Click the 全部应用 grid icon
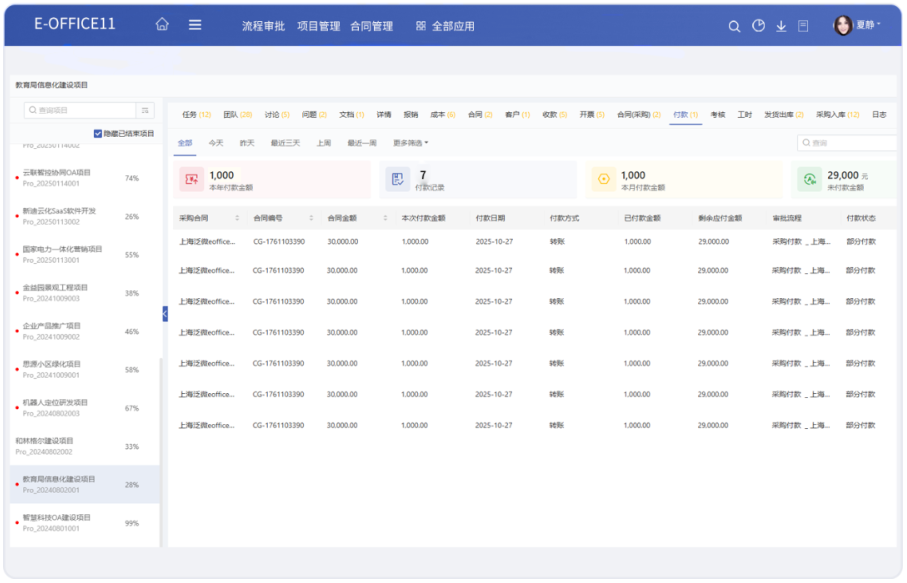The height and width of the screenshot is (583, 907). click(x=420, y=26)
